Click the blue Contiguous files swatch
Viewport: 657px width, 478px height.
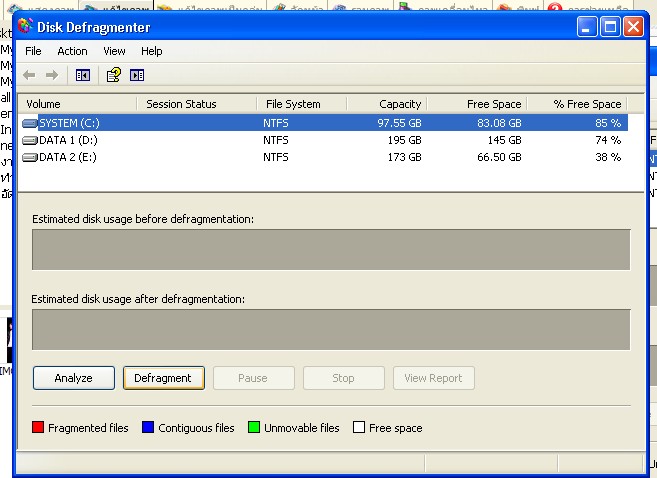[148, 427]
